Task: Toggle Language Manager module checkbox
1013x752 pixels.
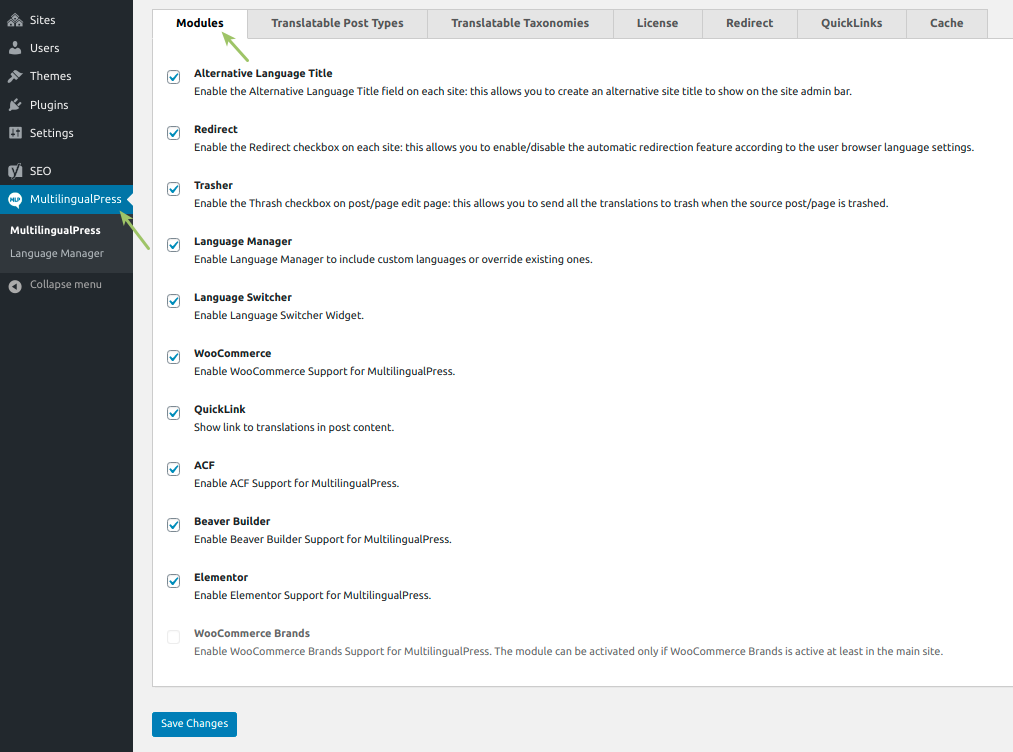Action: coord(174,245)
